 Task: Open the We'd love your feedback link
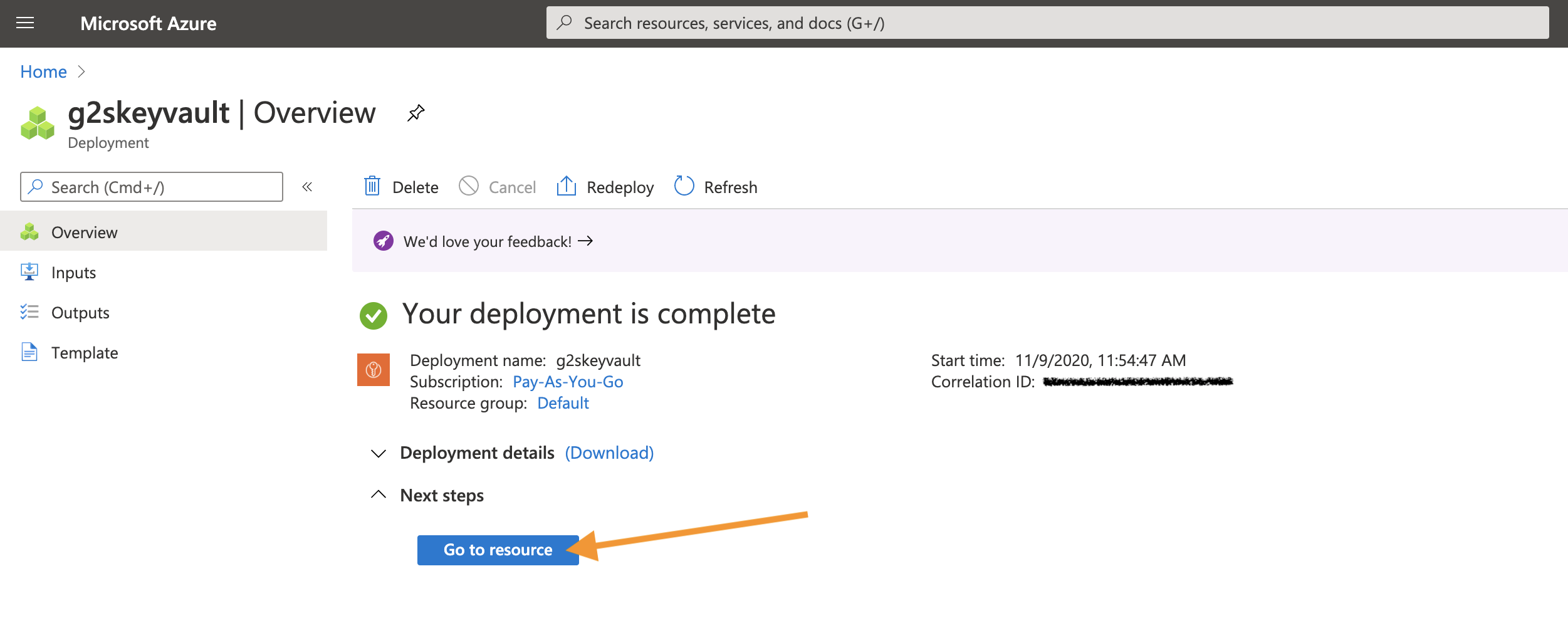click(488, 241)
